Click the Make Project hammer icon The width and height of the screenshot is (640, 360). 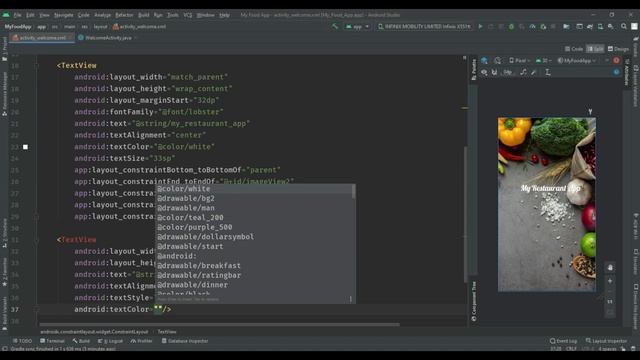tap(335, 27)
